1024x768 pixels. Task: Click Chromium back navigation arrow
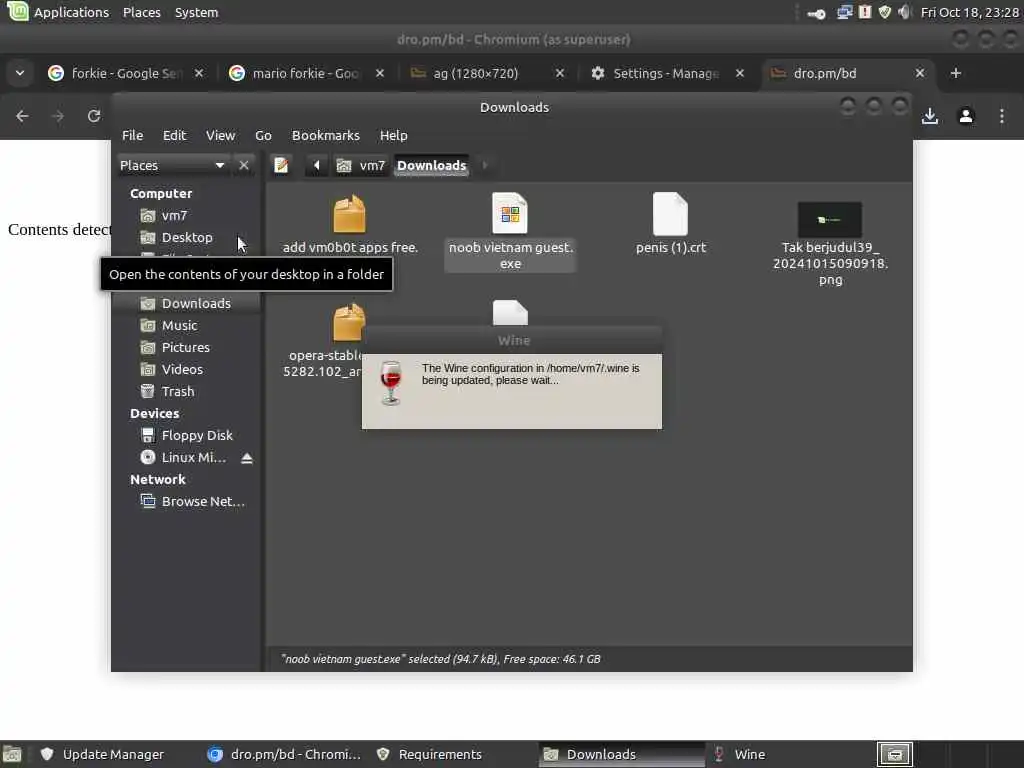point(22,116)
